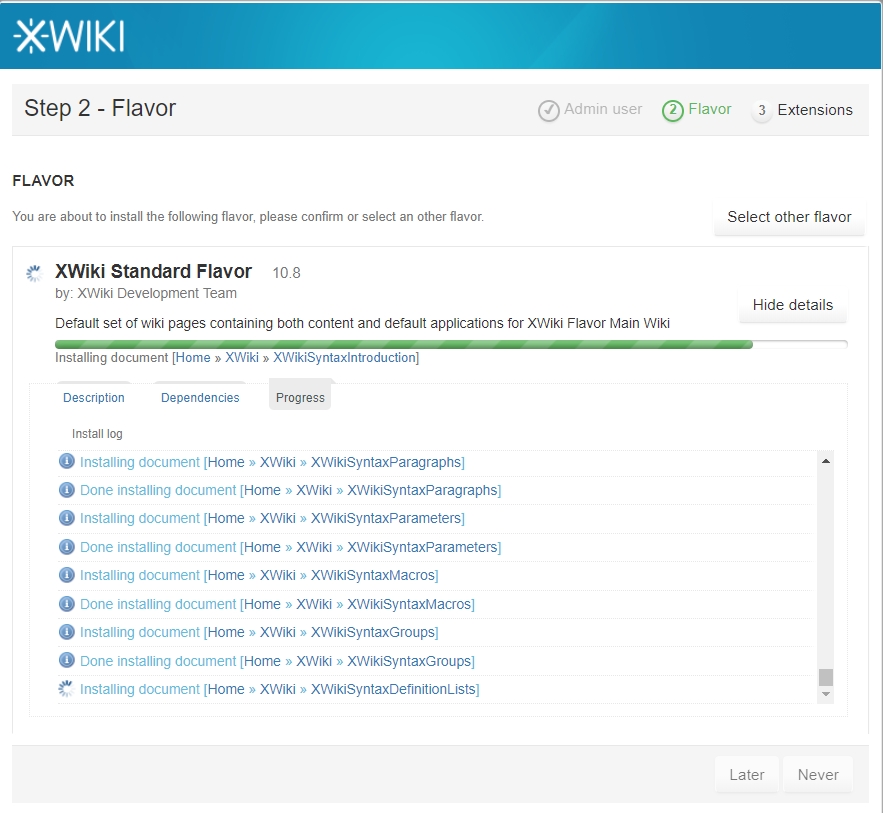Open XWikiSyntaxIntroduction link under progress bar
The width and height of the screenshot is (883, 813).
pos(344,358)
